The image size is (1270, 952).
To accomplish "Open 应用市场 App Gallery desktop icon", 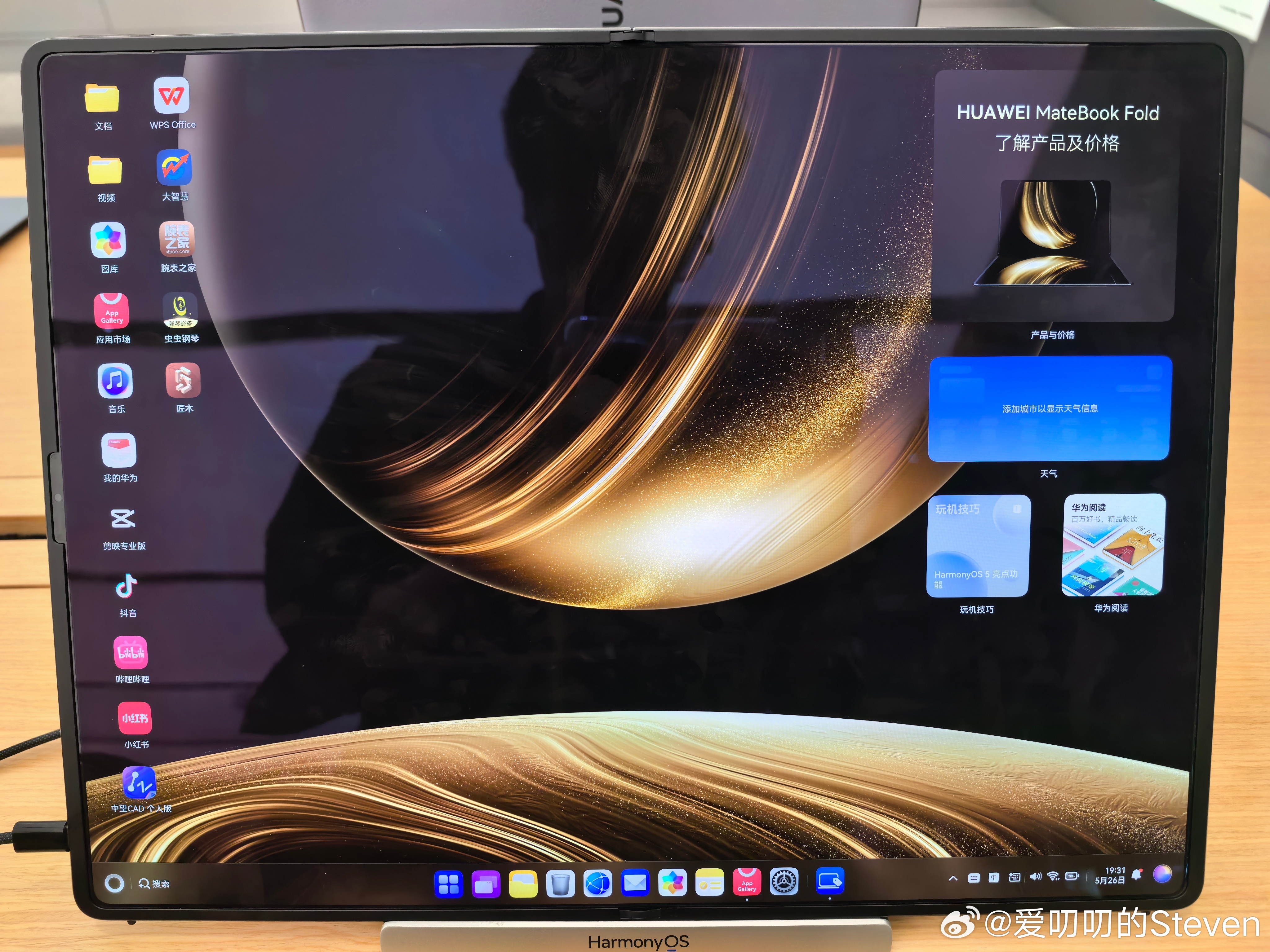I will click(x=111, y=311).
